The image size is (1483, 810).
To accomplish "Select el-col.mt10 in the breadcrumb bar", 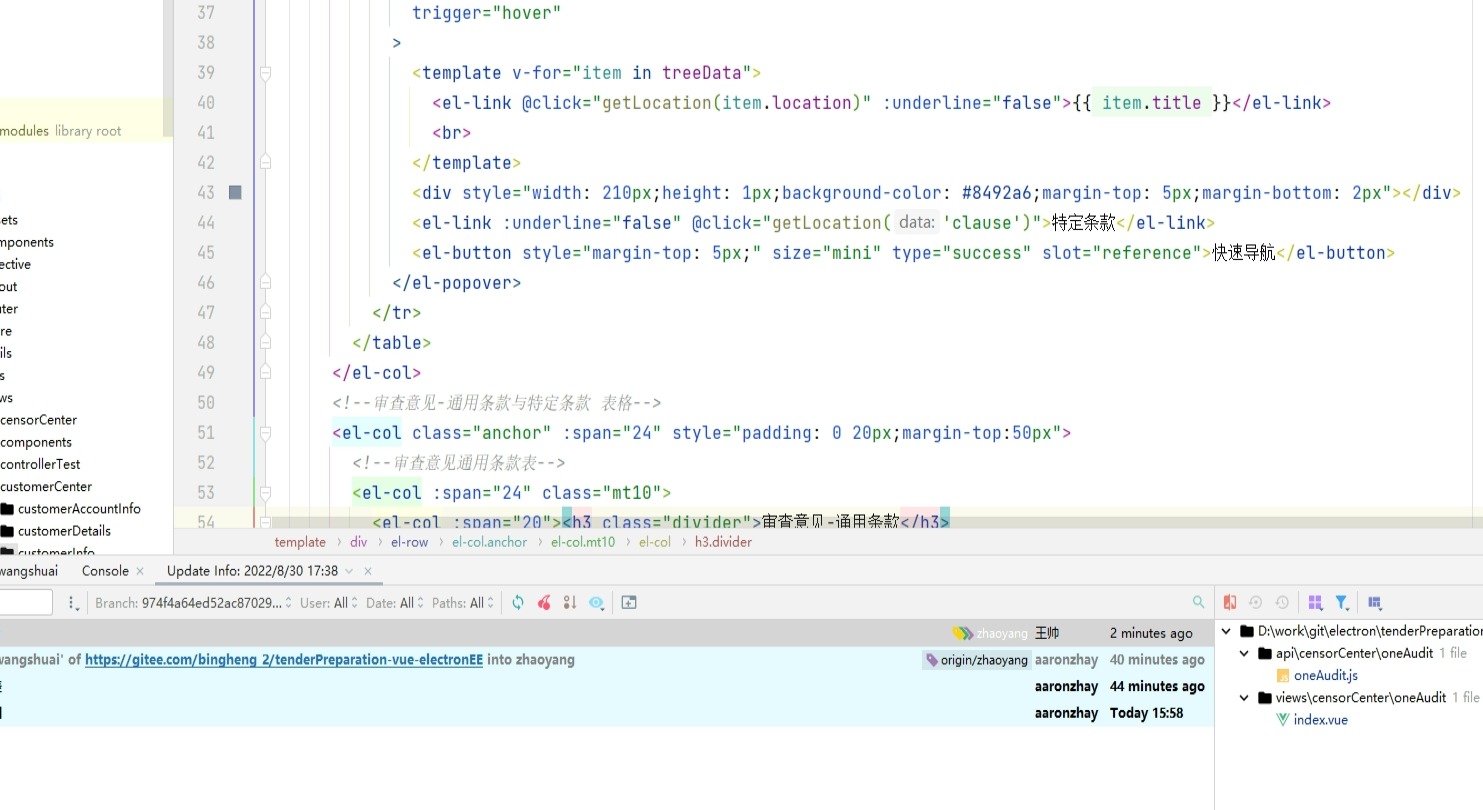I will pyautogui.click(x=583, y=542).
